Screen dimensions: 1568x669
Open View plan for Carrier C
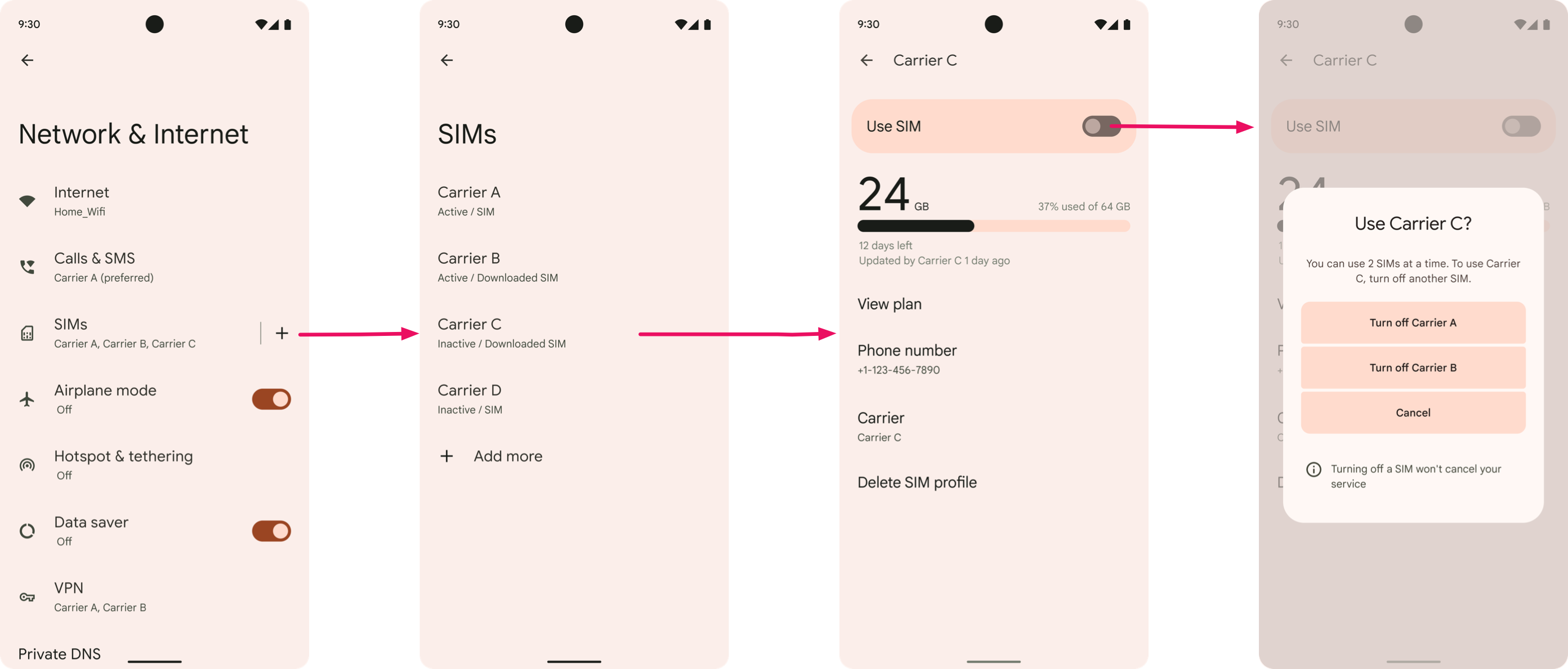[x=889, y=303]
